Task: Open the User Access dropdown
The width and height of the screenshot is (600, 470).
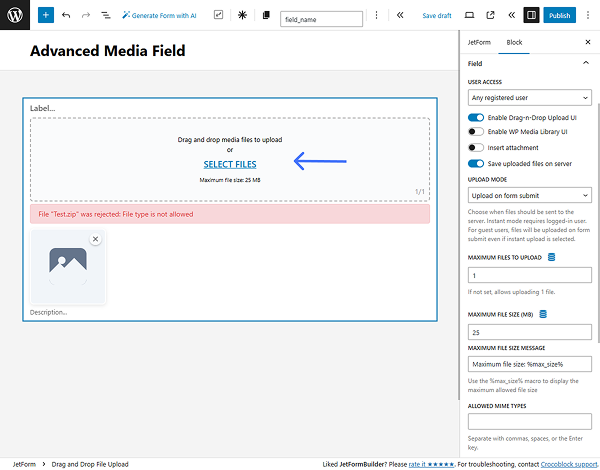Action: pos(530,98)
